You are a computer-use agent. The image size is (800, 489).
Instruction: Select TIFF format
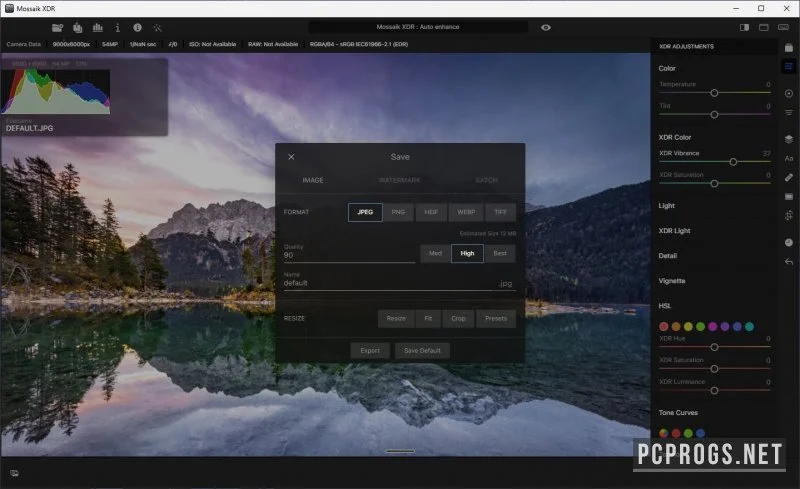point(501,212)
